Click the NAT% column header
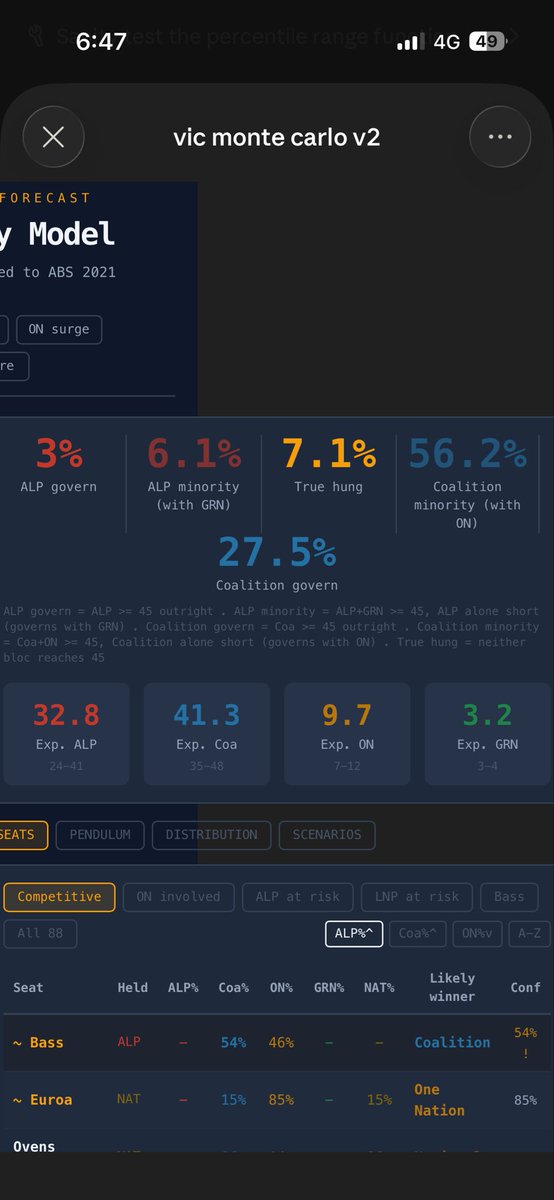Screen dimensions: 554x1200 [x=379, y=987]
